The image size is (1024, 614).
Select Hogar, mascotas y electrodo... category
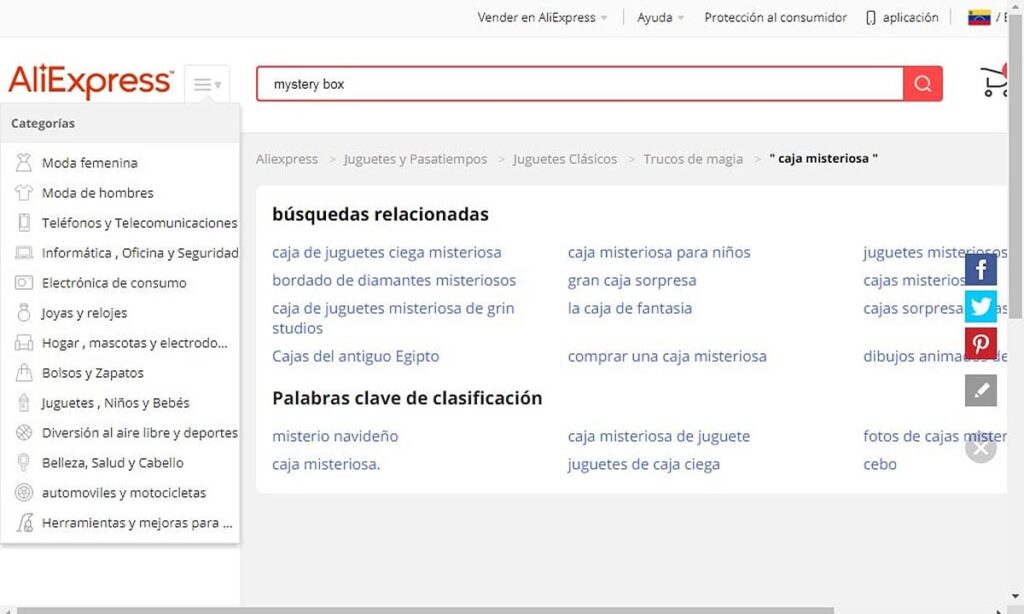point(135,343)
